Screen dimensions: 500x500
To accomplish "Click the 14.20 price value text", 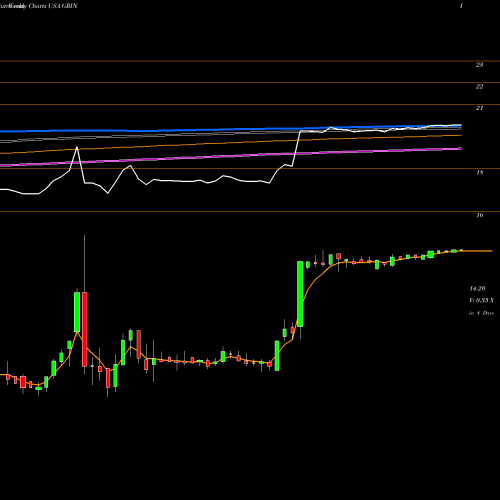I will pos(477,288).
